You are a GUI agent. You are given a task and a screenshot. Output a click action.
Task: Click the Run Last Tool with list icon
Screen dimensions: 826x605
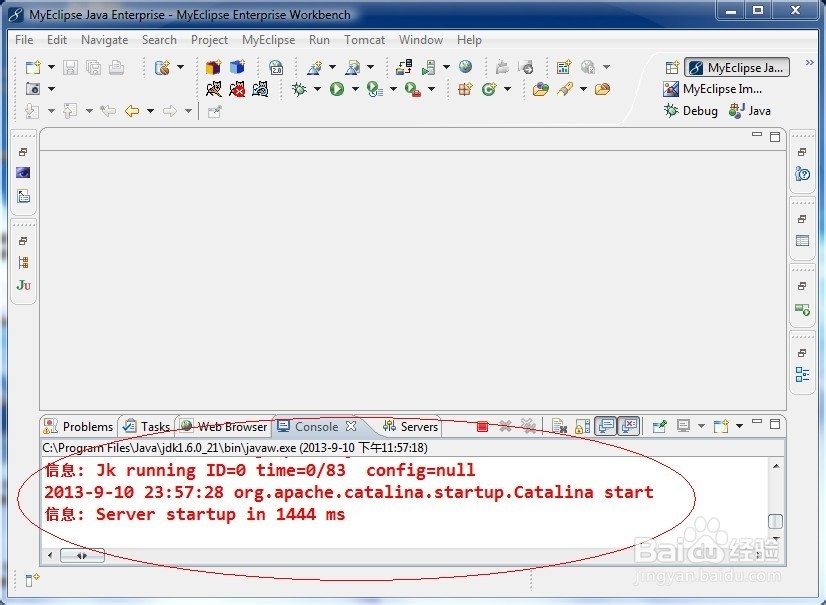pos(375,89)
